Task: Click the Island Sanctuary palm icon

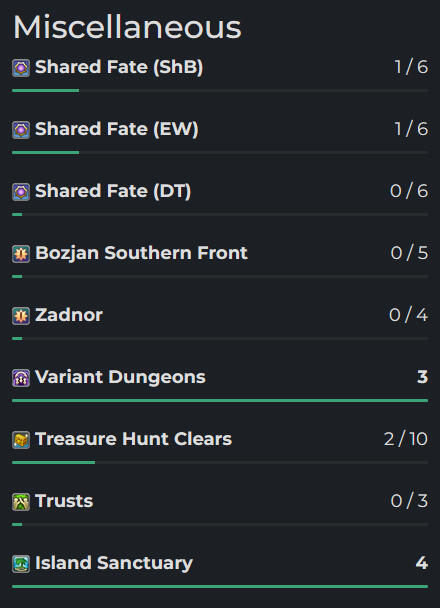Action: (21, 564)
